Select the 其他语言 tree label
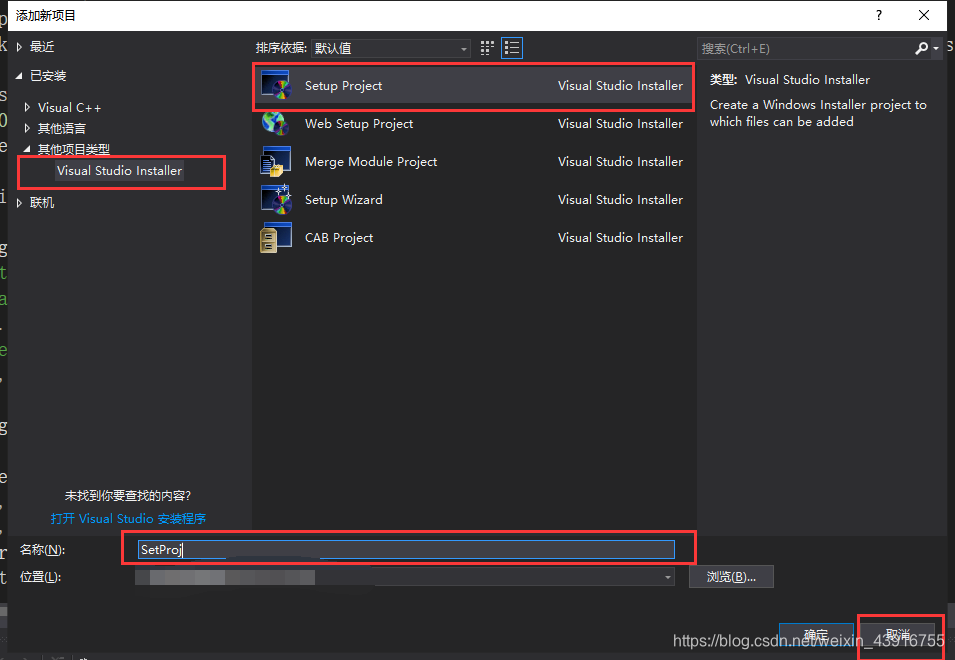This screenshot has height=660, width=955. pos(62,128)
